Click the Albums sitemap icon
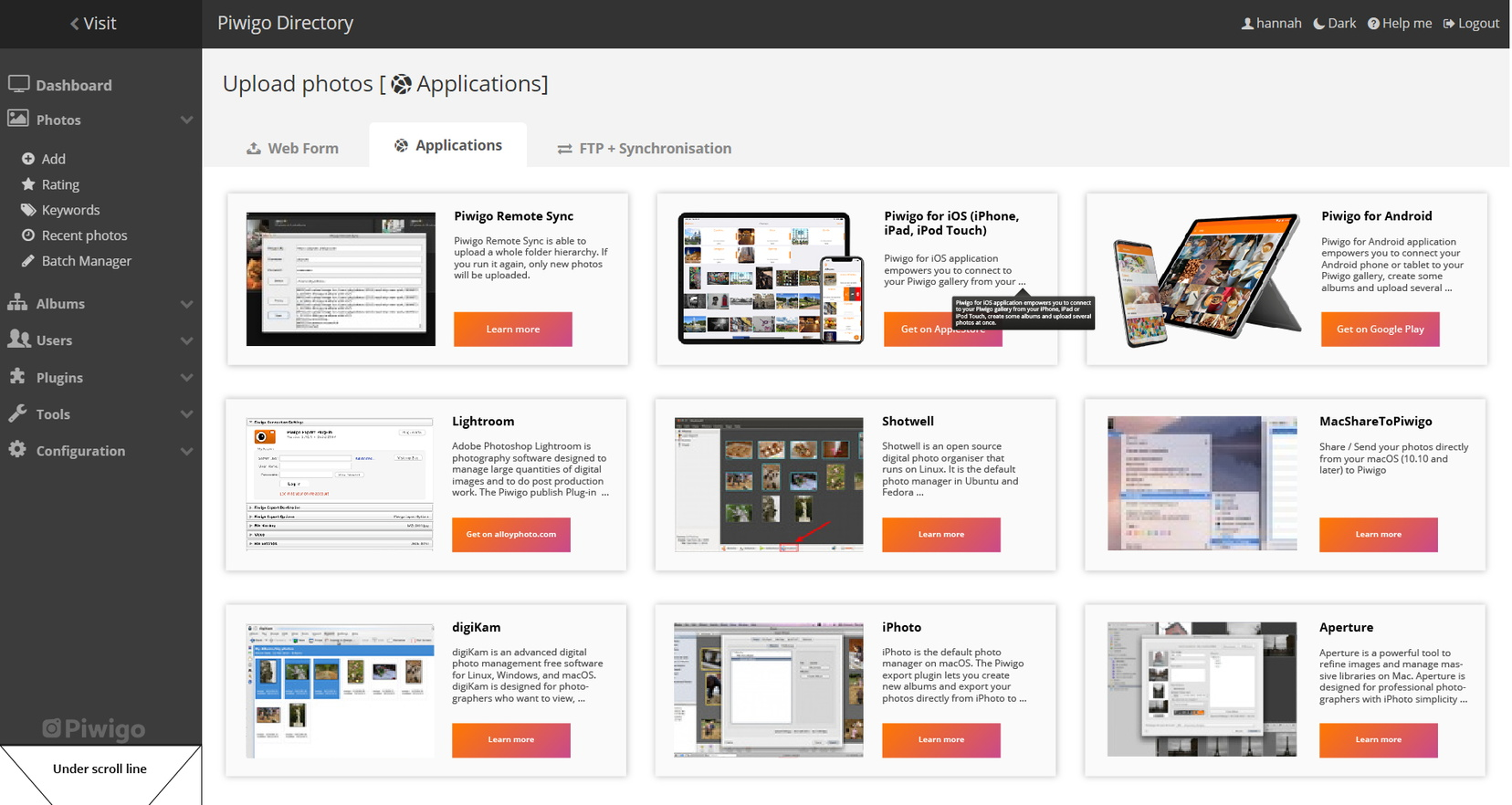 (18, 303)
